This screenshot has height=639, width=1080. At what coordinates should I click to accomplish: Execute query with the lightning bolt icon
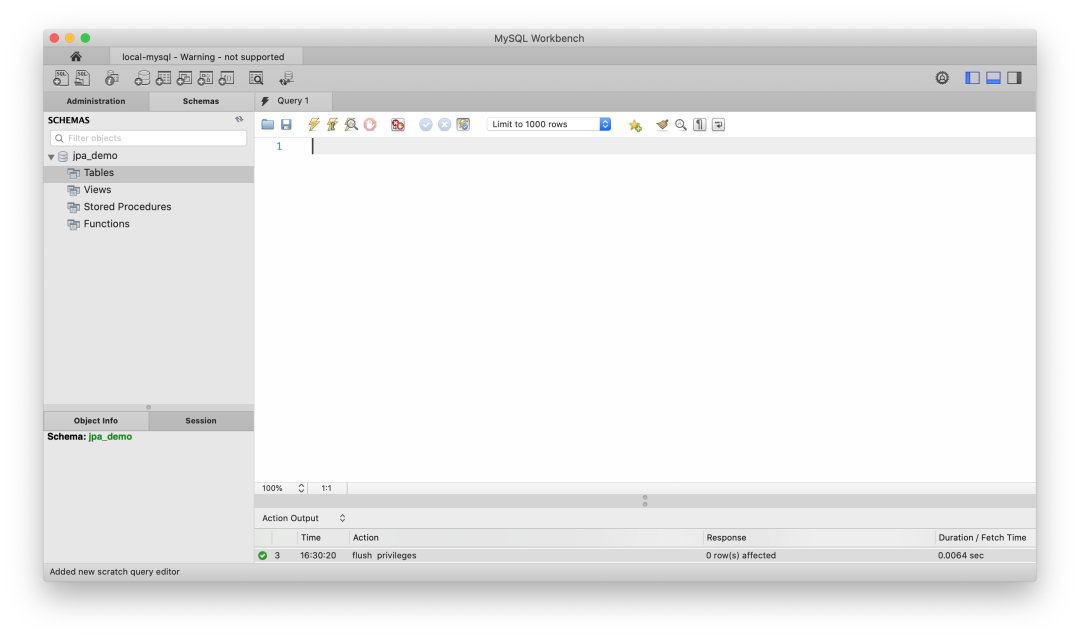[313, 124]
